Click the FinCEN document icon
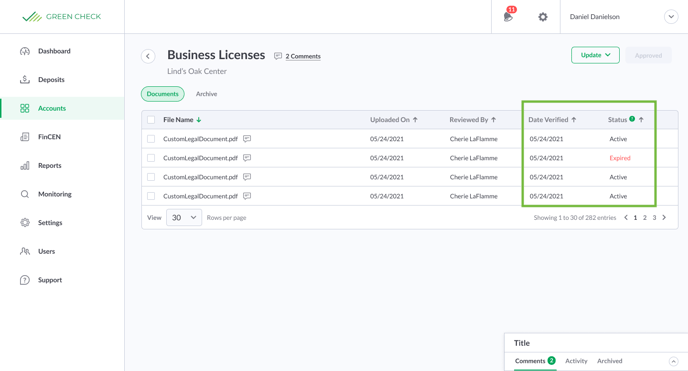 point(25,137)
